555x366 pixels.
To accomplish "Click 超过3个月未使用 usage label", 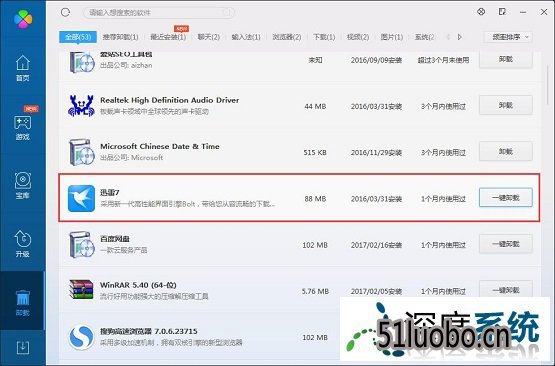I will click(x=443, y=60).
